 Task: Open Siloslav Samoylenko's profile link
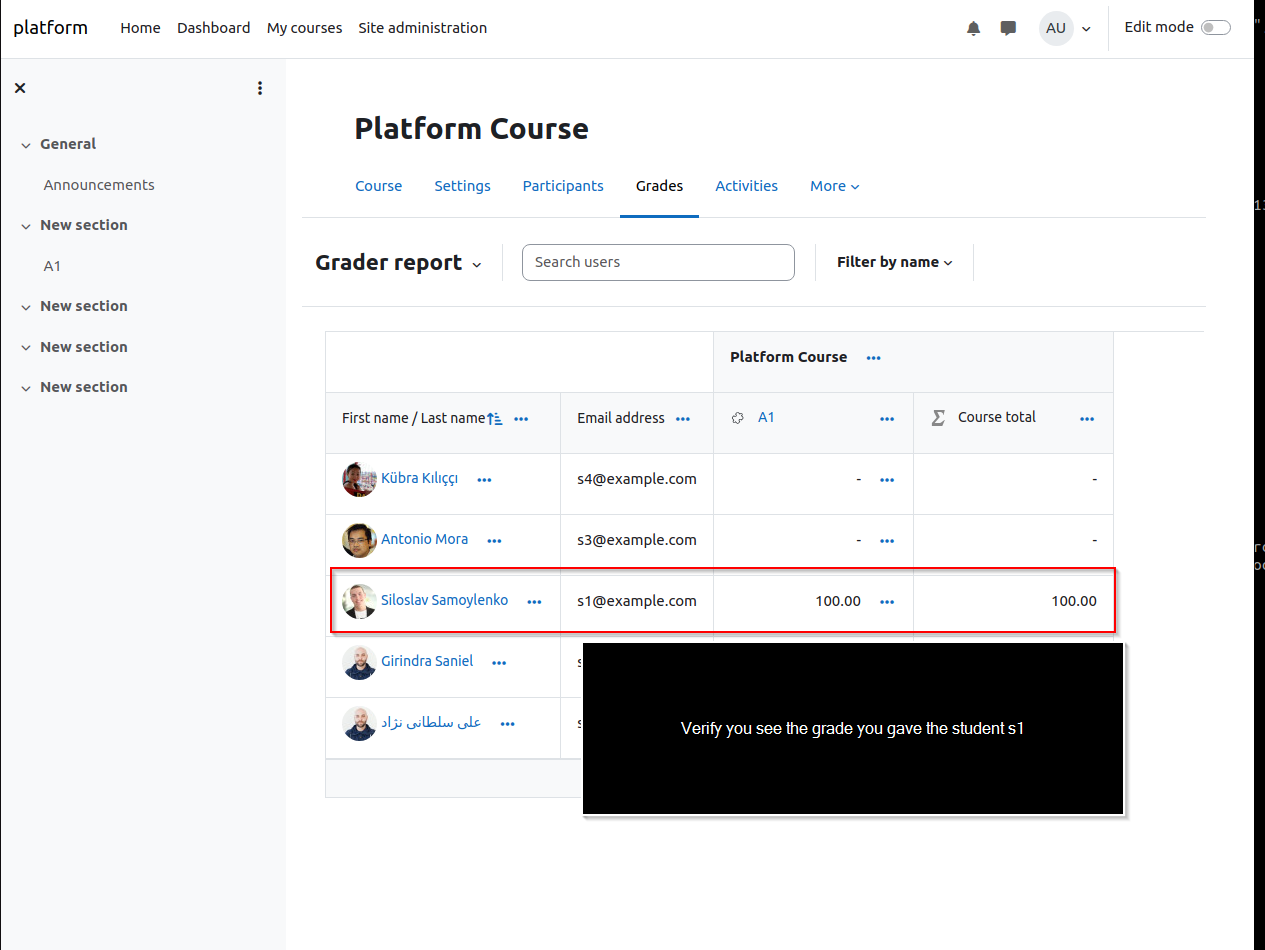[444, 601]
